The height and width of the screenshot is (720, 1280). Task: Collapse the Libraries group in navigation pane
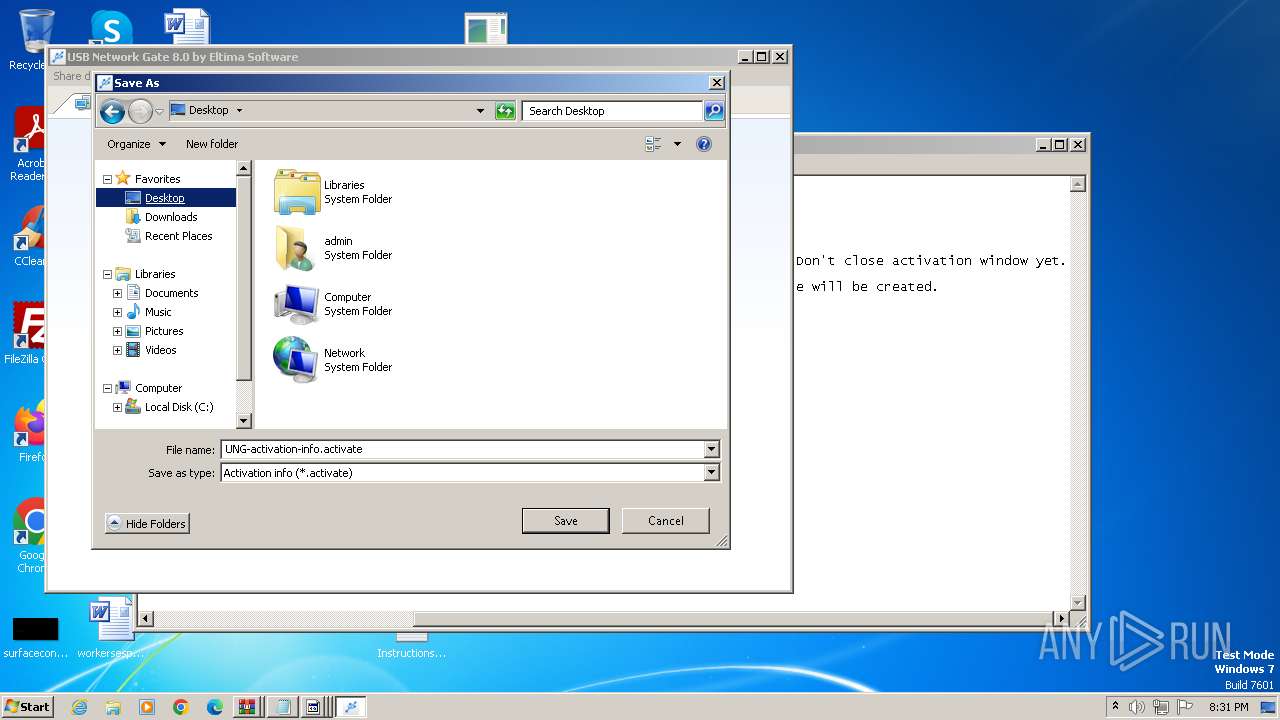point(107,274)
